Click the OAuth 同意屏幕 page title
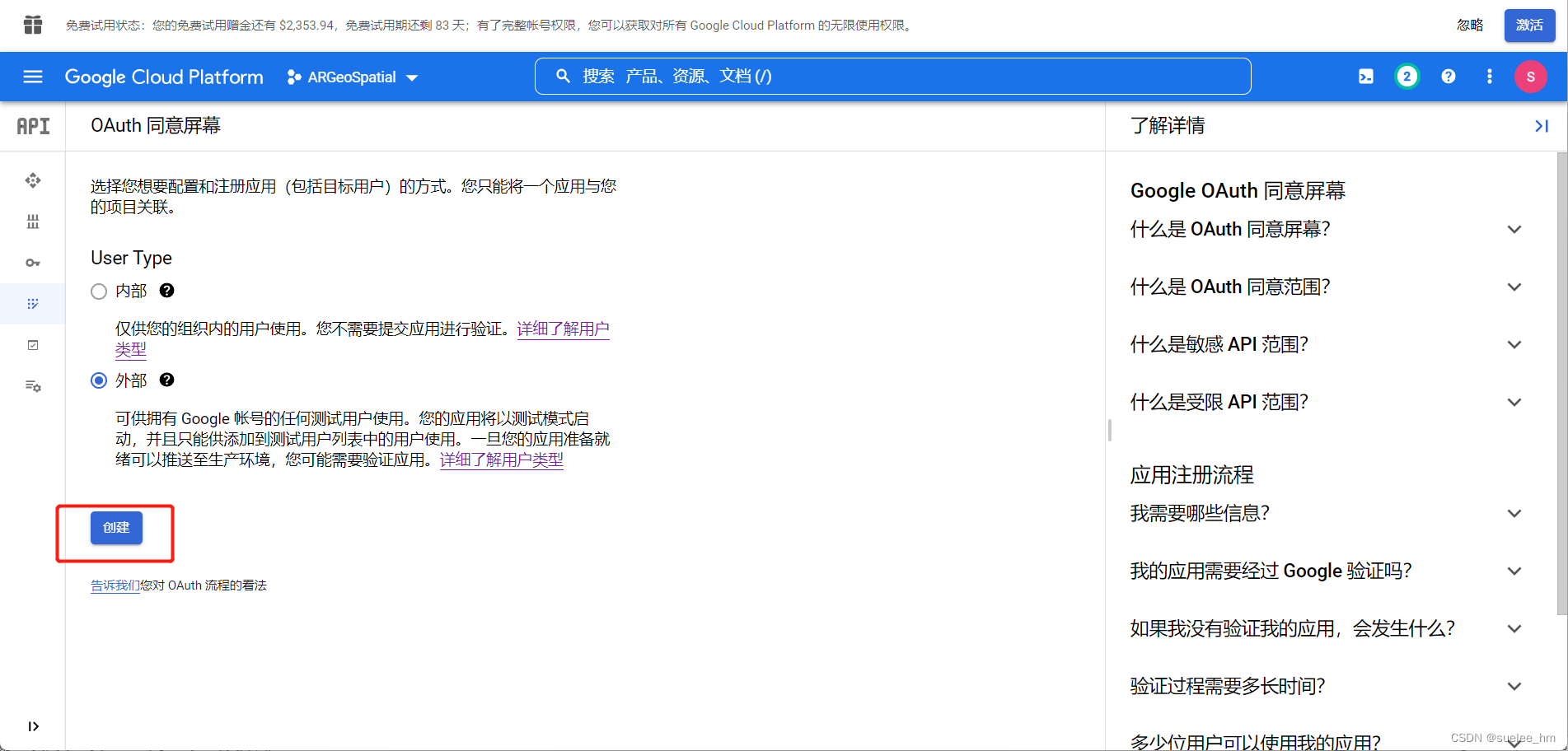This screenshot has height=751, width=1568. (156, 126)
